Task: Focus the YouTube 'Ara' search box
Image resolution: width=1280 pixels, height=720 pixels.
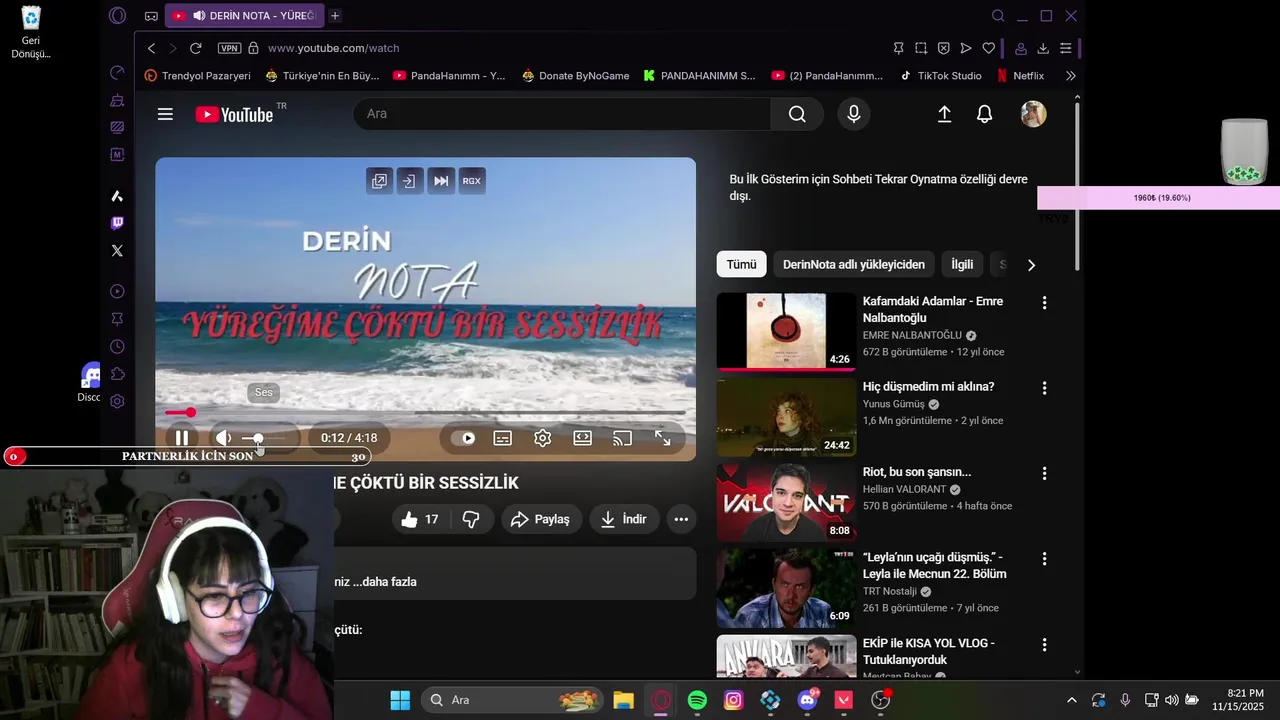Action: click(562, 114)
